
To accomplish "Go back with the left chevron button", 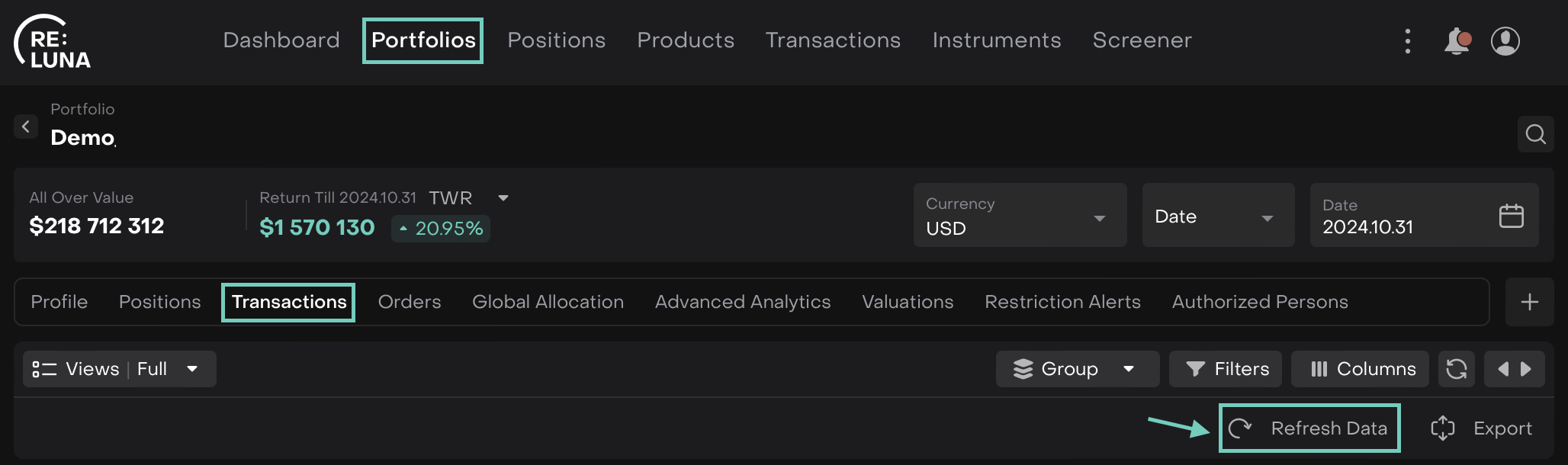I will point(26,127).
